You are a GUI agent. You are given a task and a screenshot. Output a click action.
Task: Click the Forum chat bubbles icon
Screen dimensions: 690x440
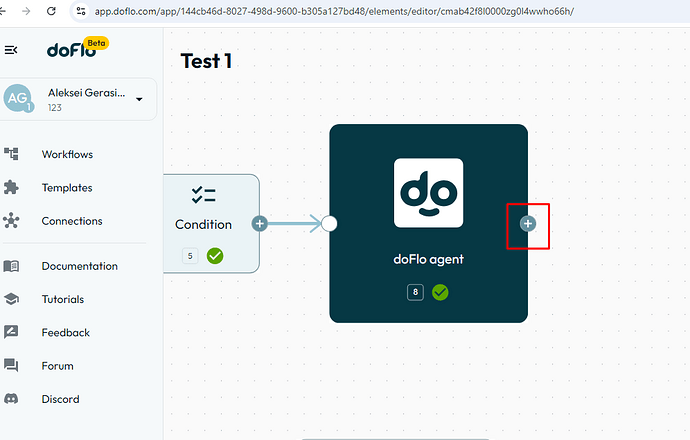tap(11, 365)
